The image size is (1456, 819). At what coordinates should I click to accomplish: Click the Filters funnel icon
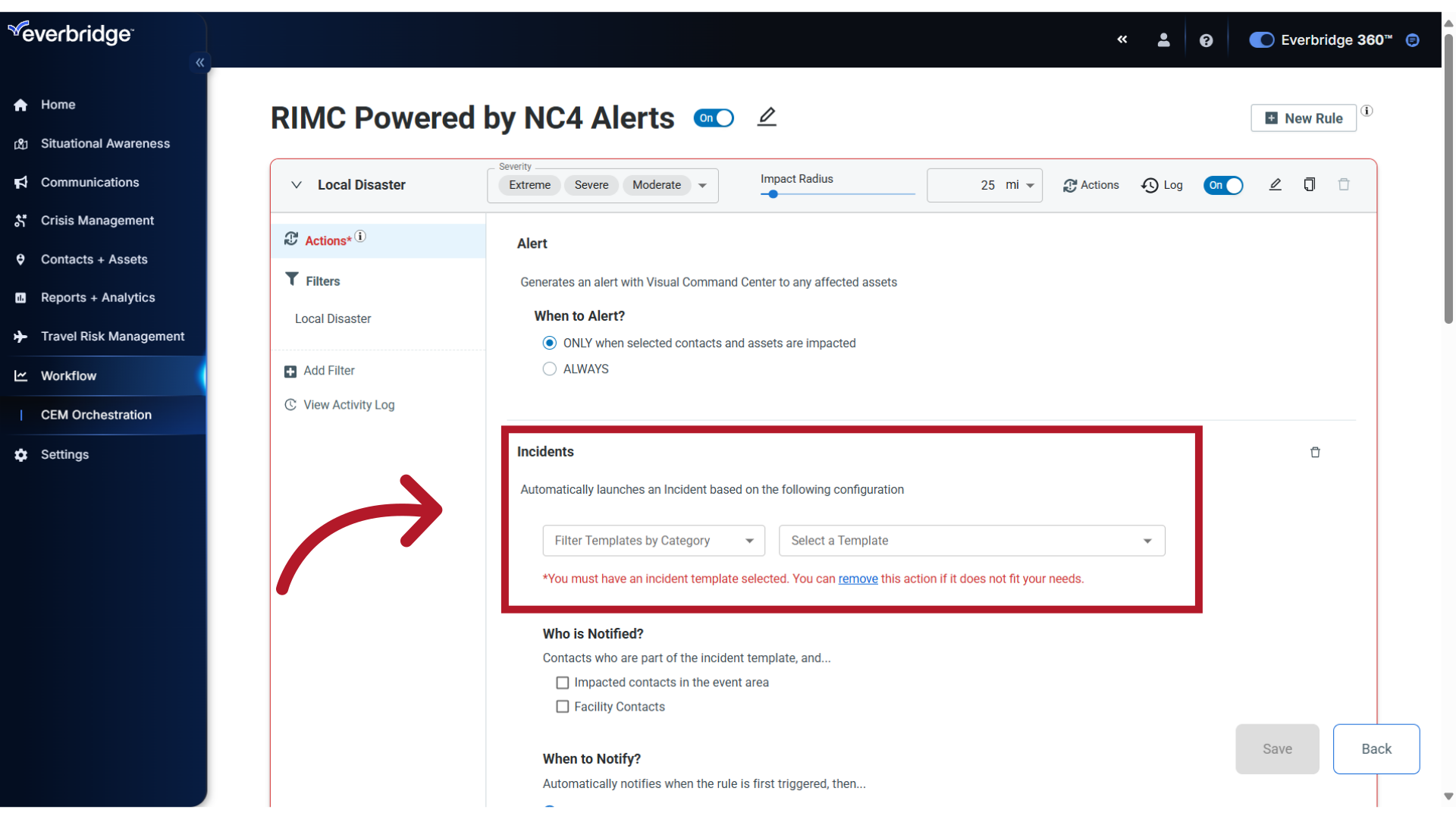point(292,279)
